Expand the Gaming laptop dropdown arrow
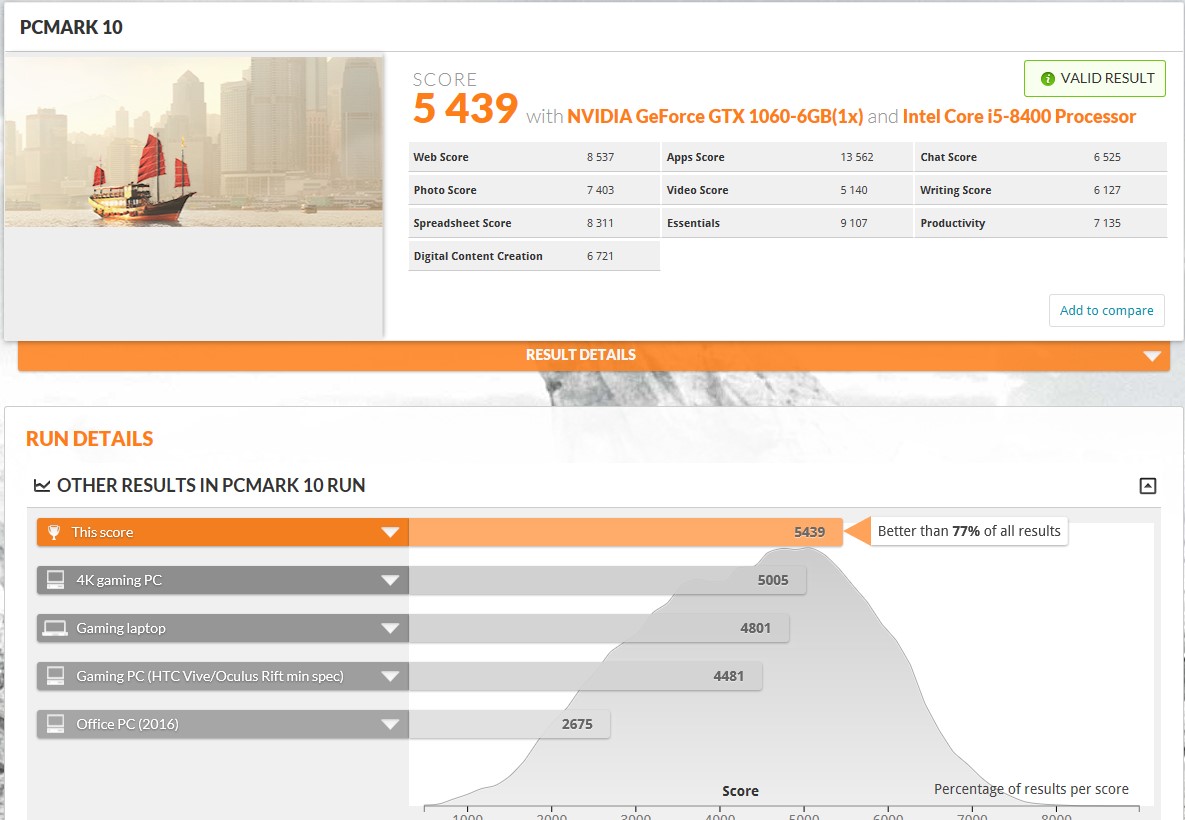1185x820 pixels. (x=390, y=628)
